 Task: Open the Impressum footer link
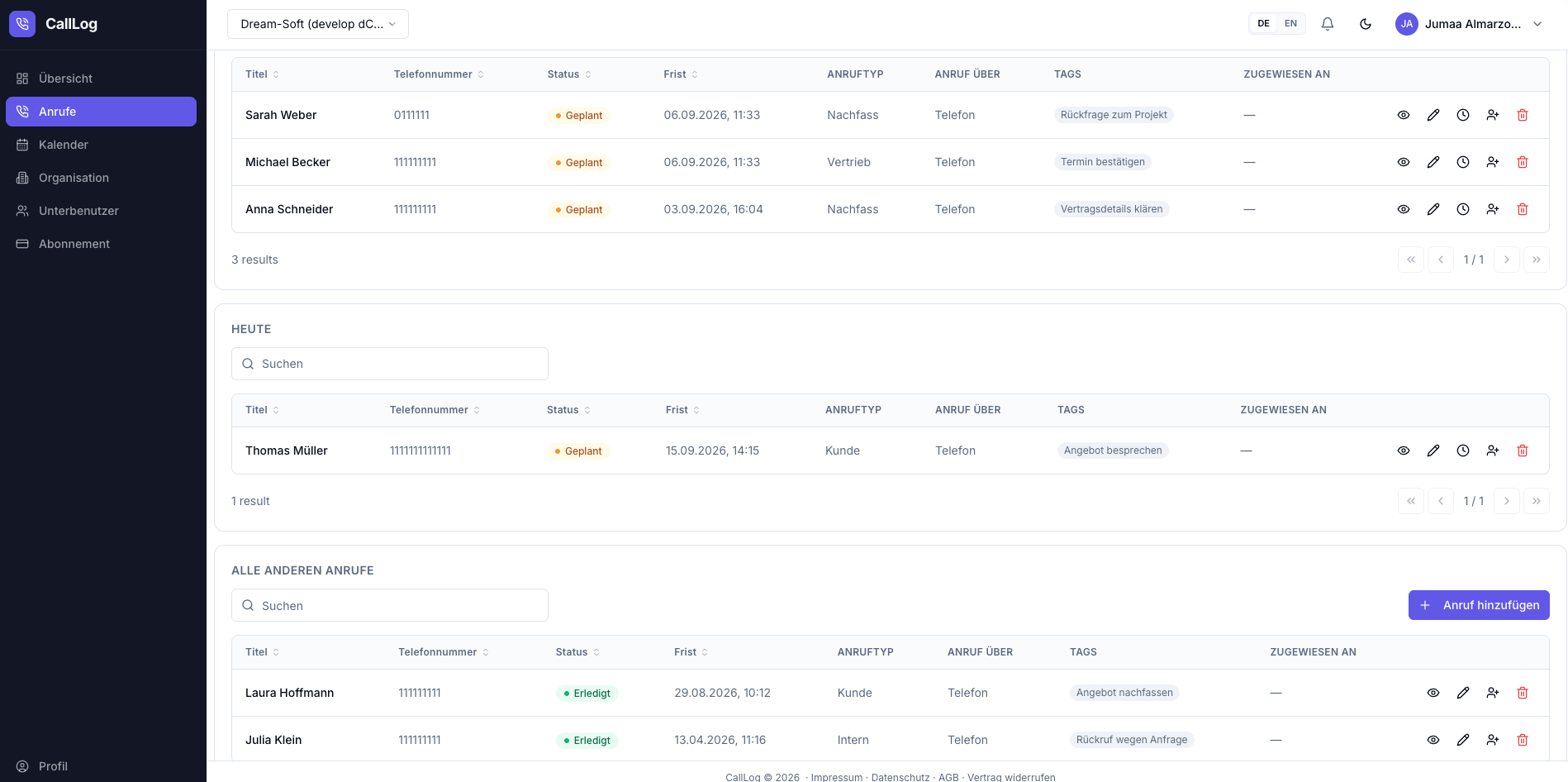836,777
